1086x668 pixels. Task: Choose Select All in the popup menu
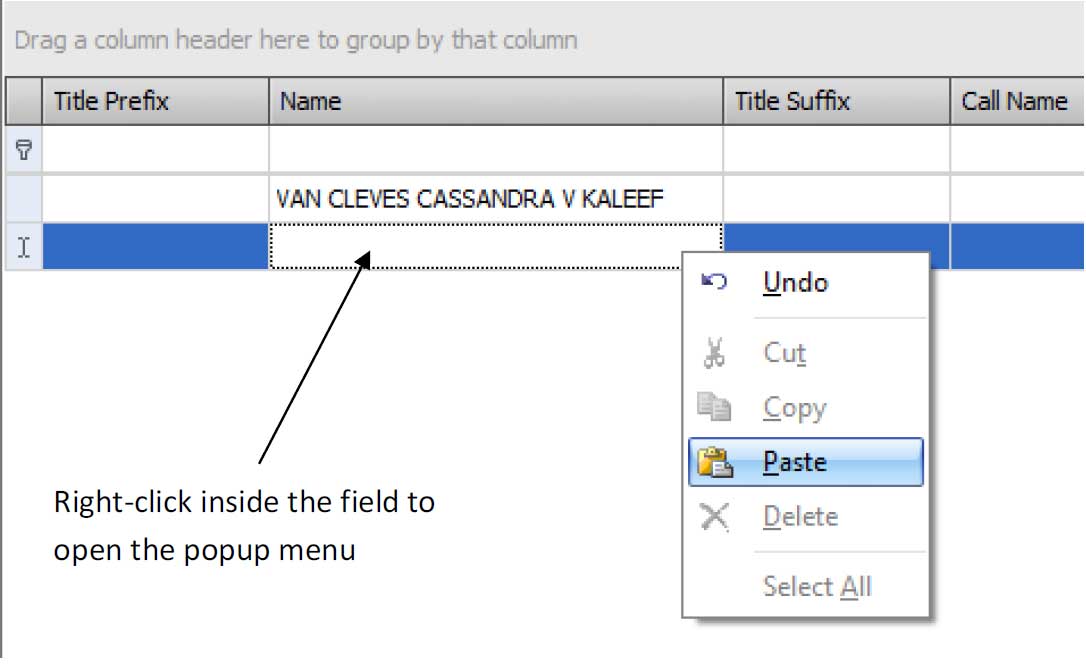tap(817, 587)
